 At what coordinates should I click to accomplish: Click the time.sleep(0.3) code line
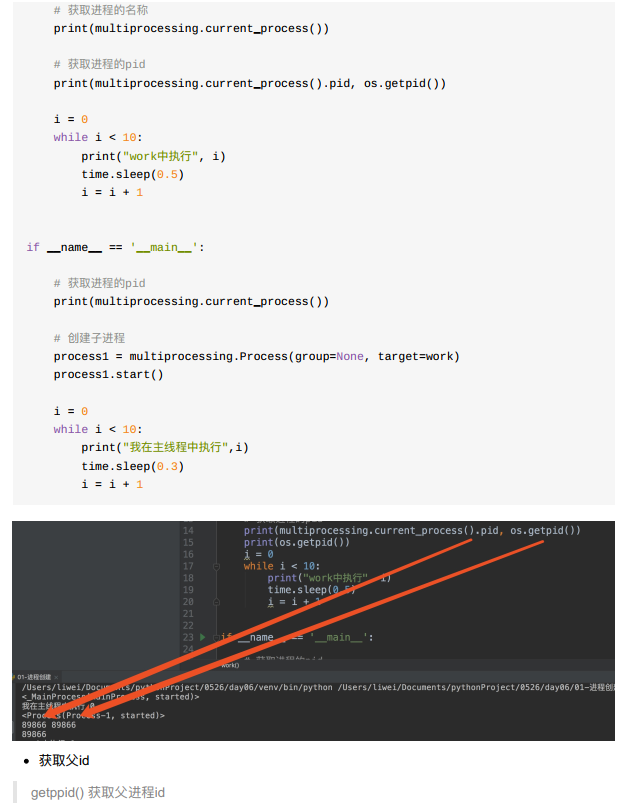[132, 466]
